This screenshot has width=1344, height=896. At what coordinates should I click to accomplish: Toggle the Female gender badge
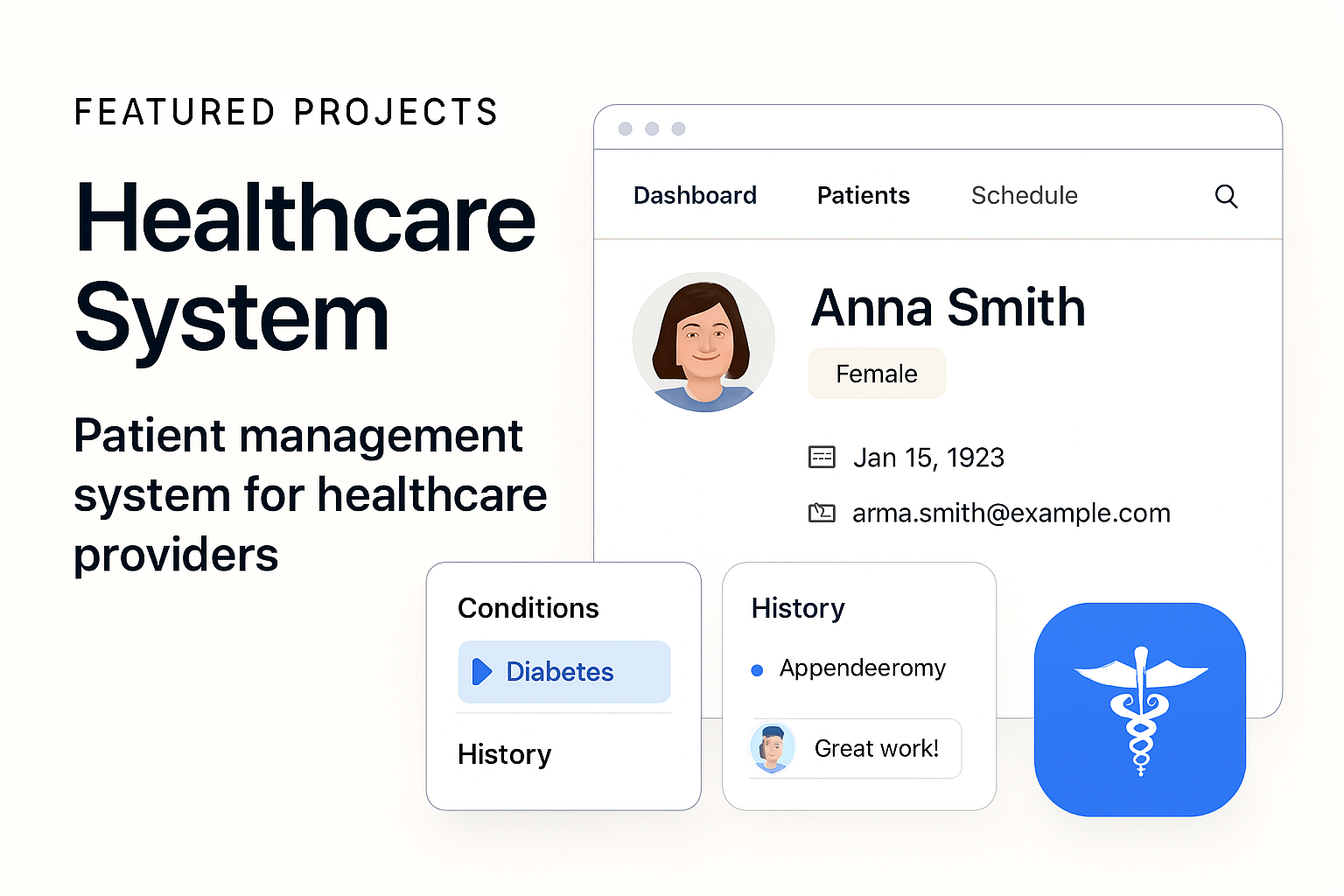877,373
